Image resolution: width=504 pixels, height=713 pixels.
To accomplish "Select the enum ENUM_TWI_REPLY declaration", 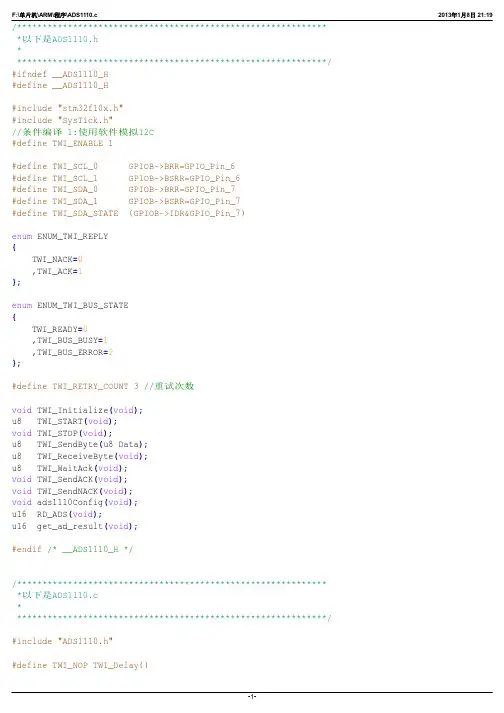I will click(x=60, y=236).
